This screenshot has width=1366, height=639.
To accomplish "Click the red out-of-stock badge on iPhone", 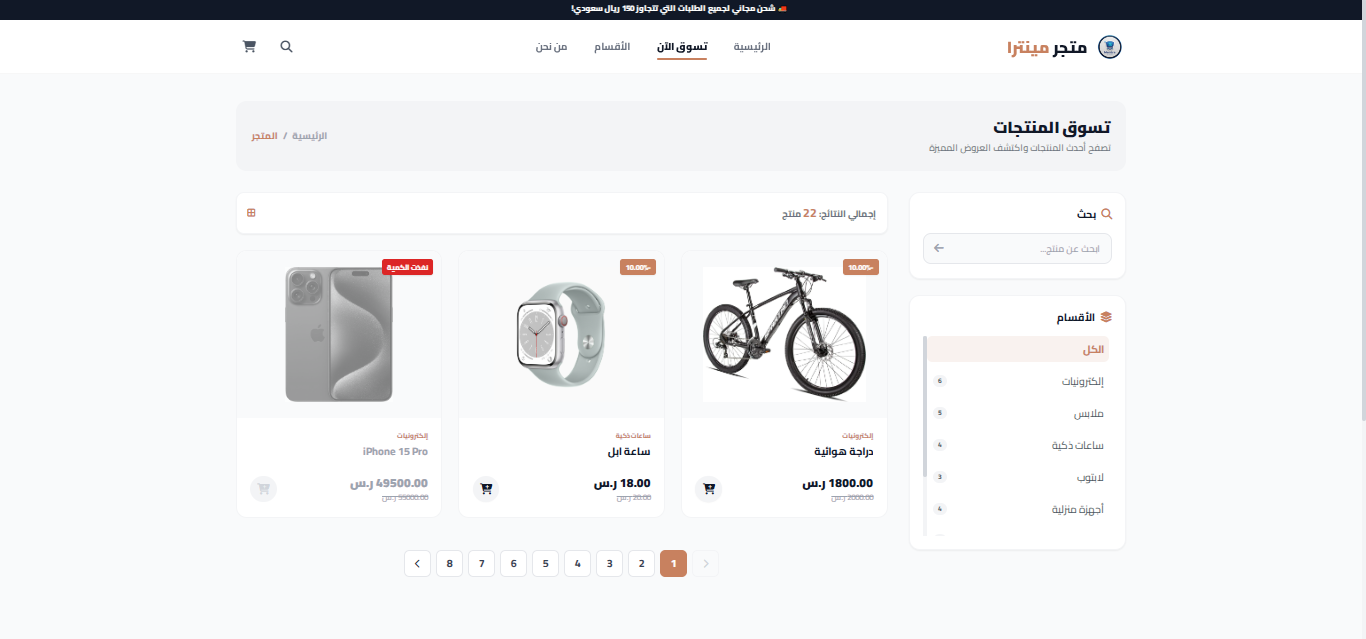I will click(407, 267).
